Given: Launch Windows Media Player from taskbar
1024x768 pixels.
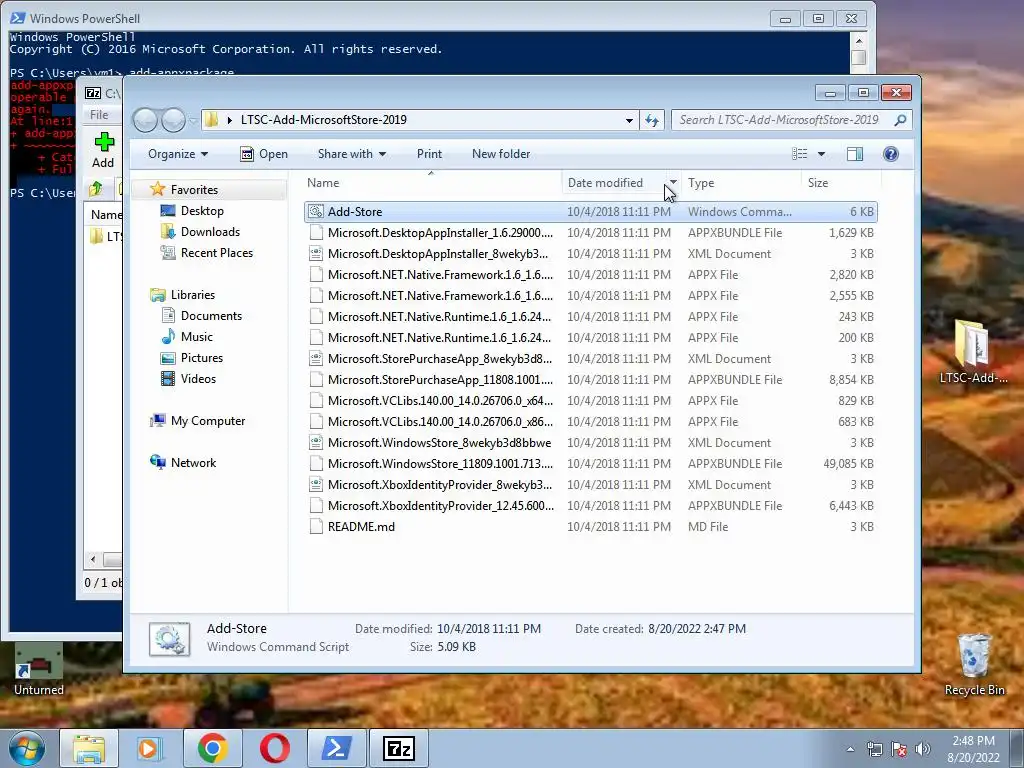Looking at the screenshot, I should (149, 748).
